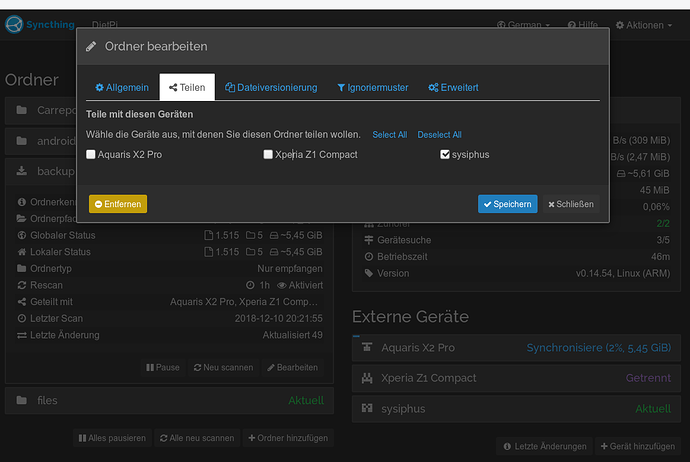This screenshot has height=462, width=690.
Task: Open the German language dropdown
Action: tap(523, 25)
